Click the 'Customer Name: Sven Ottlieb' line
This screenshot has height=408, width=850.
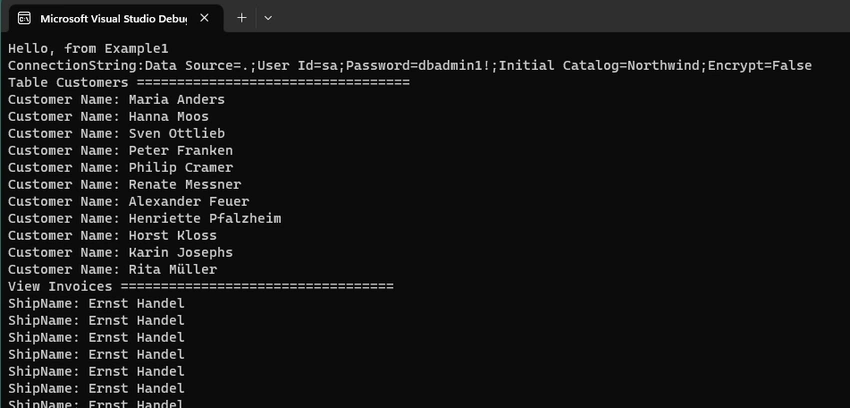click(x=116, y=133)
